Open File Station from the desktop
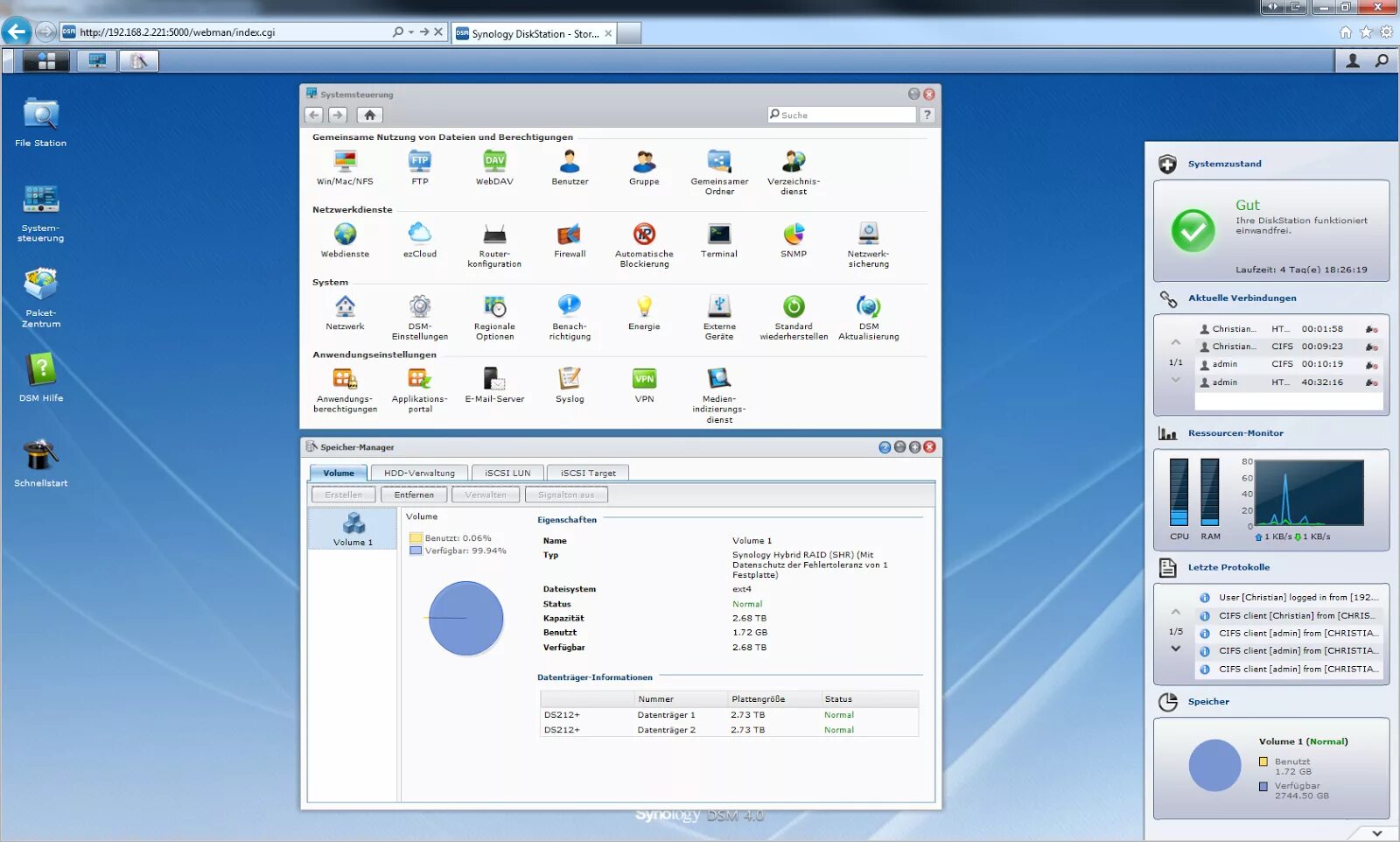 coord(40,123)
